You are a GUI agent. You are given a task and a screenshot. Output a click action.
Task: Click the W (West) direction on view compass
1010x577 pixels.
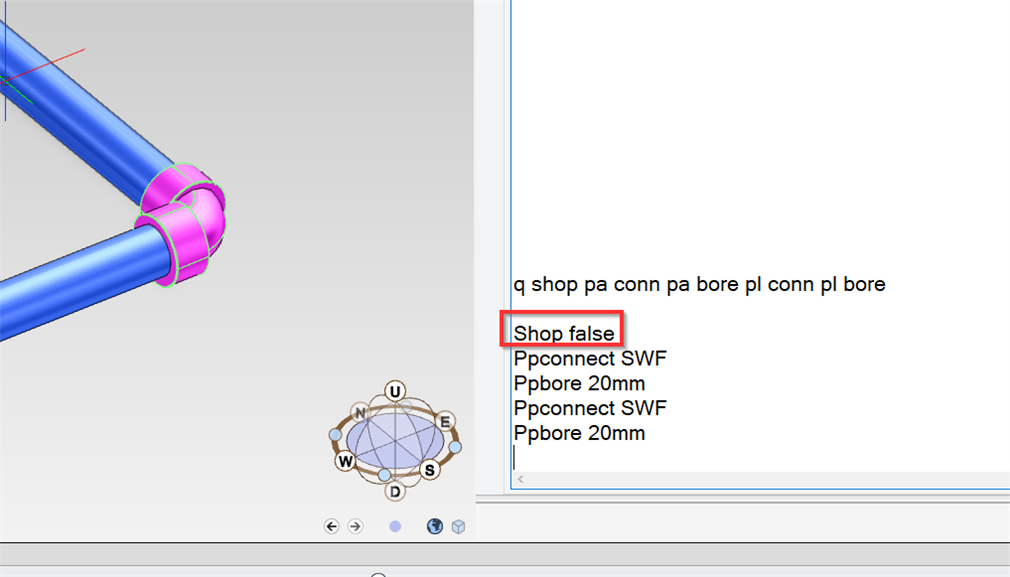click(345, 461)
